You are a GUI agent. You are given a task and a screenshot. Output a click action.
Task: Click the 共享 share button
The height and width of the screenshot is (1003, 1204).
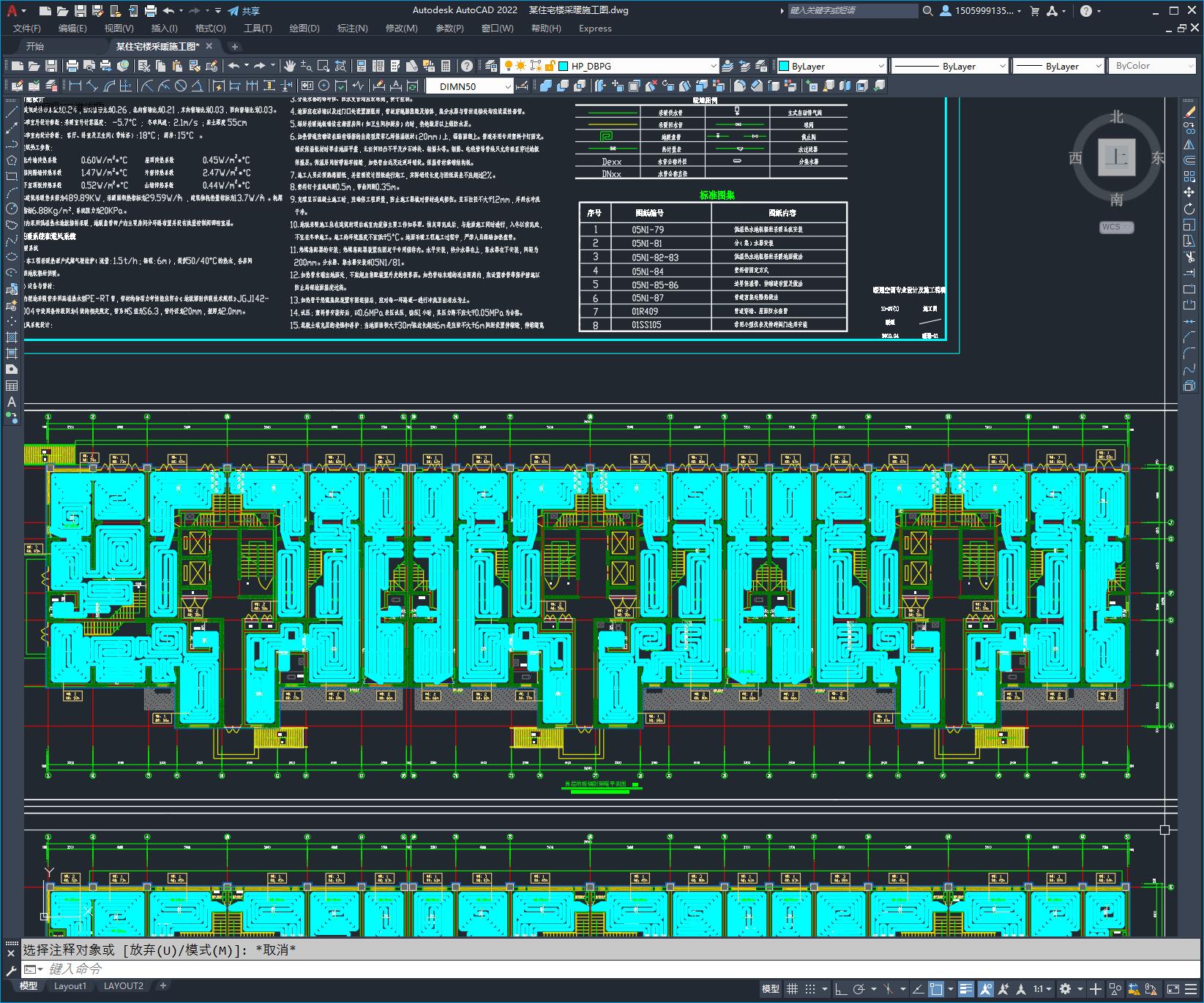(x=244, y=11)
